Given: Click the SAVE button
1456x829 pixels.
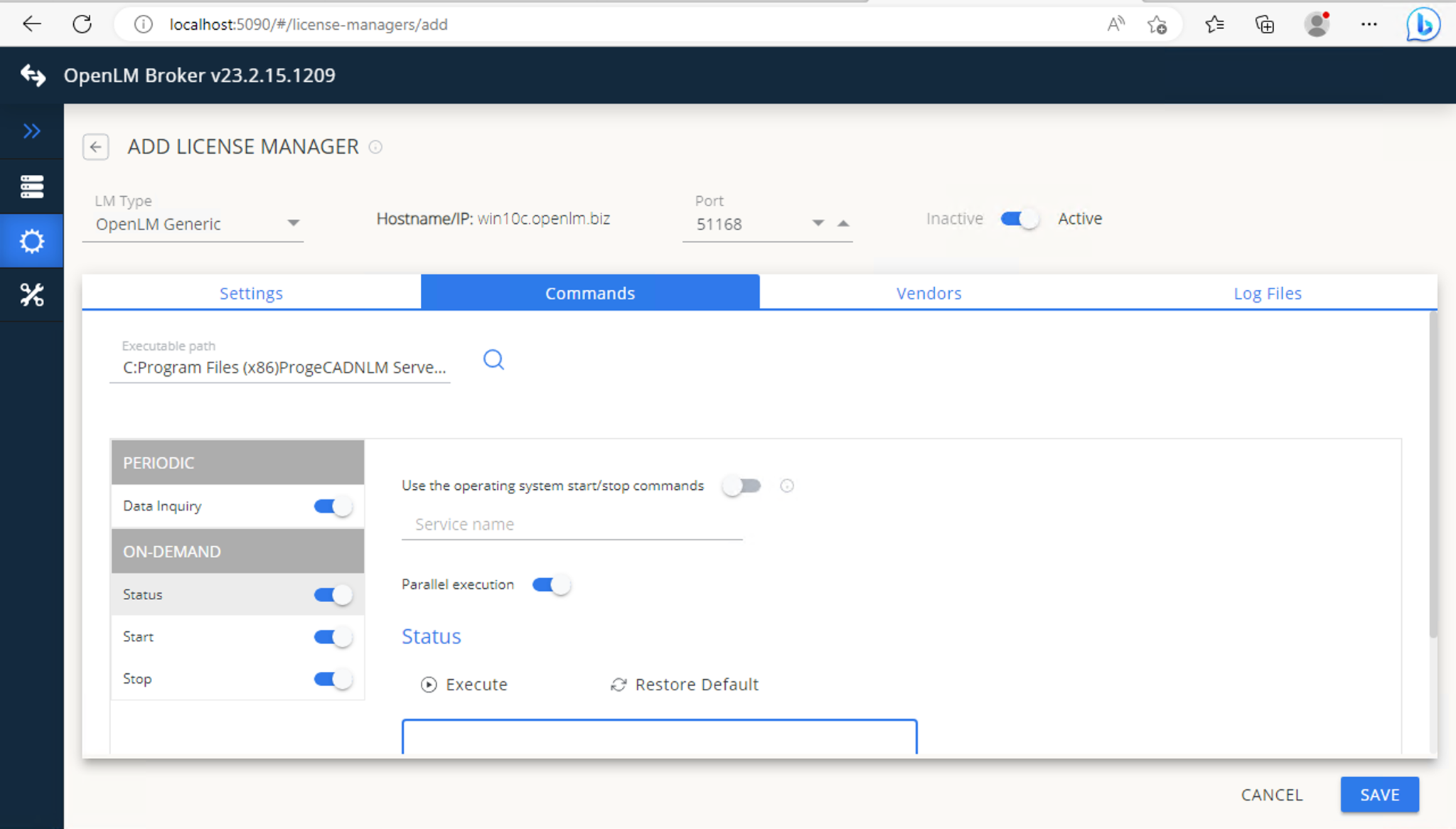Looking at the screenshot, I should coord(1378,794).
